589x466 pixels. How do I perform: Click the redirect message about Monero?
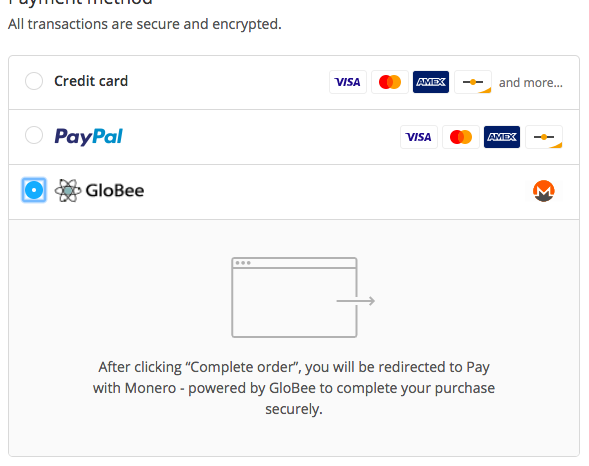pos(294,388)
